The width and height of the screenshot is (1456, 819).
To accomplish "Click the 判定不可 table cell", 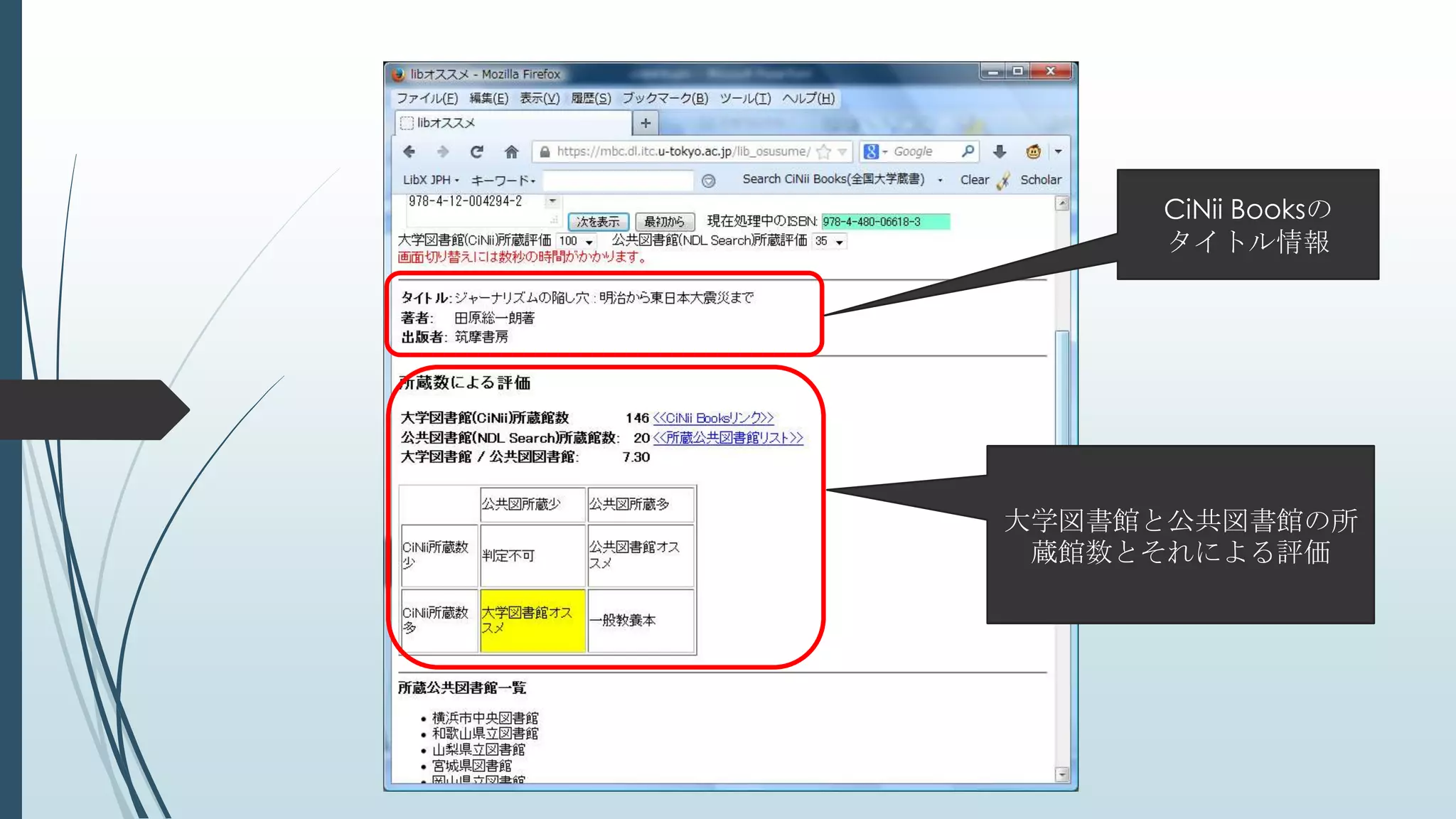I will [x=532, y=556].
